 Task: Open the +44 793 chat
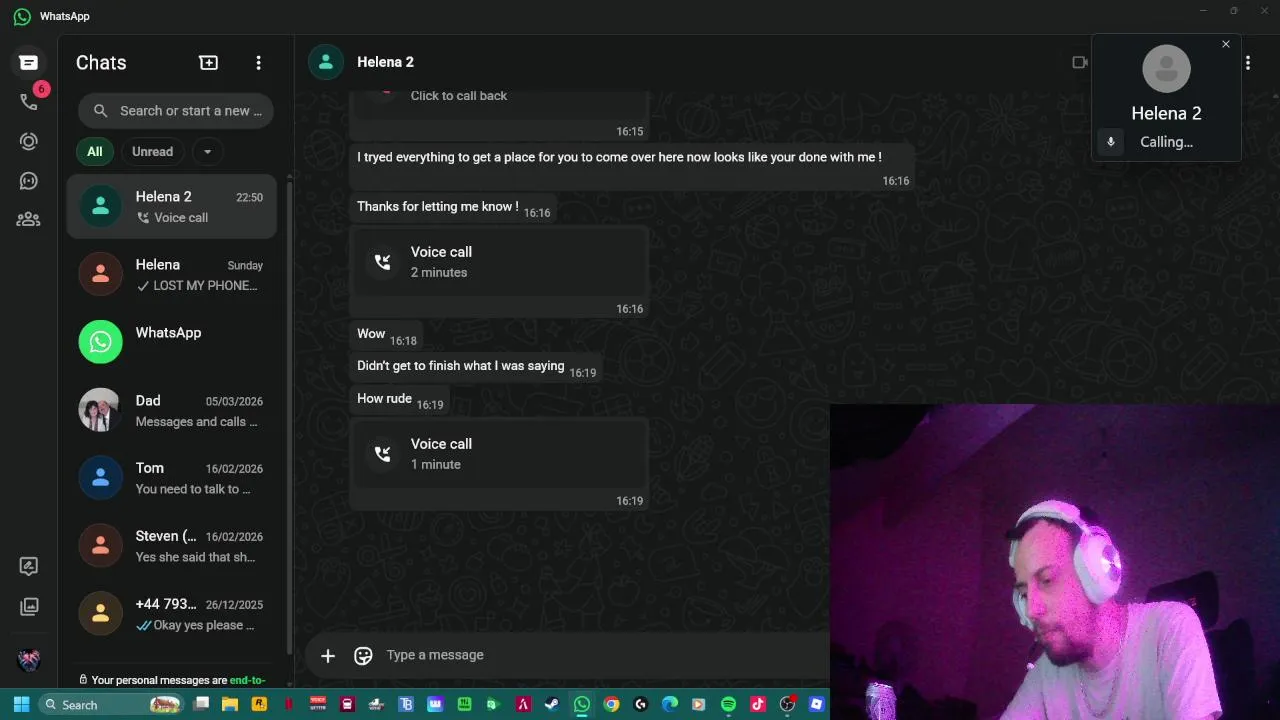pyautogui.click(x=171, y=614)
